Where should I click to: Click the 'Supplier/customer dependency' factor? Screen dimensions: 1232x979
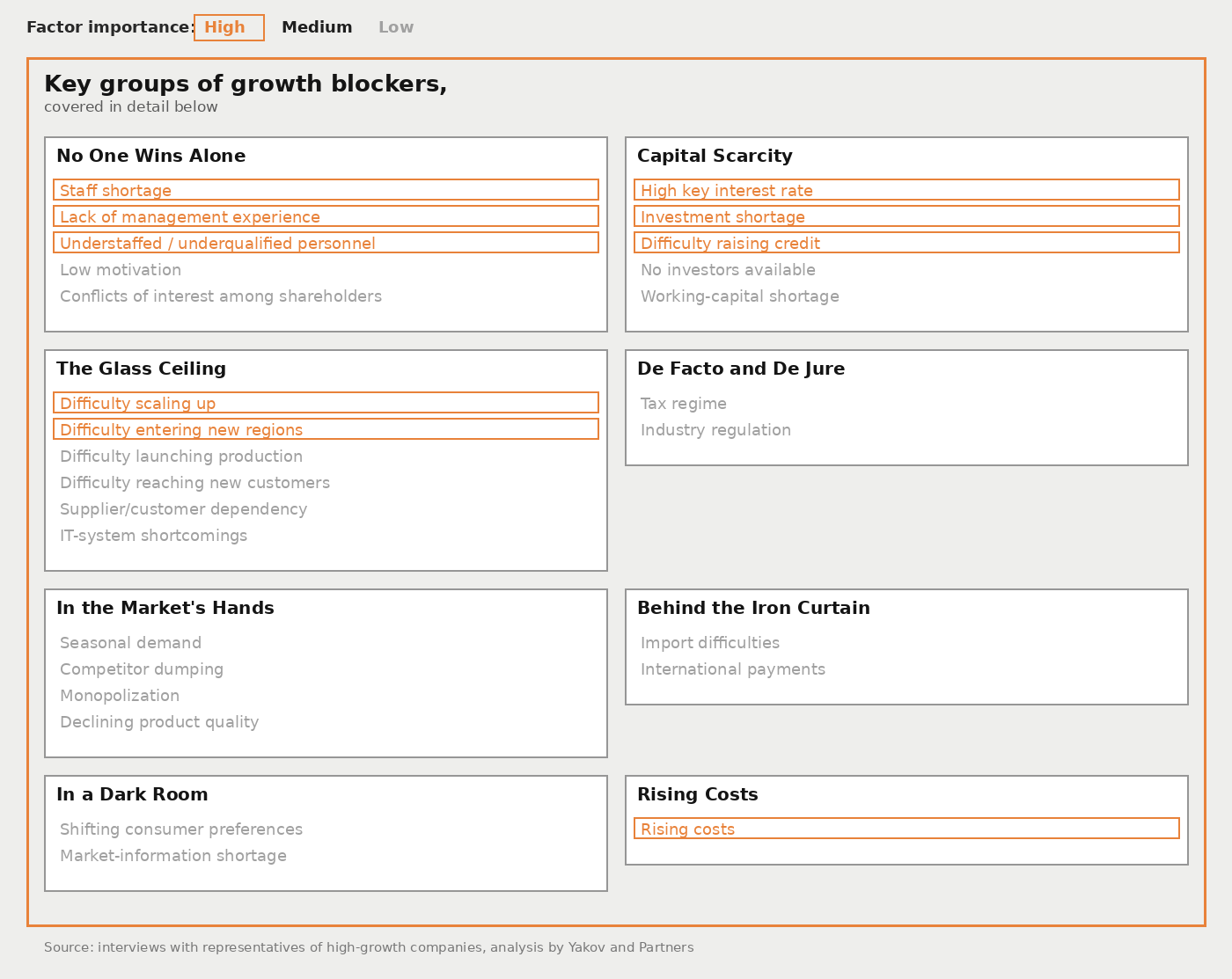pos(183,509)
